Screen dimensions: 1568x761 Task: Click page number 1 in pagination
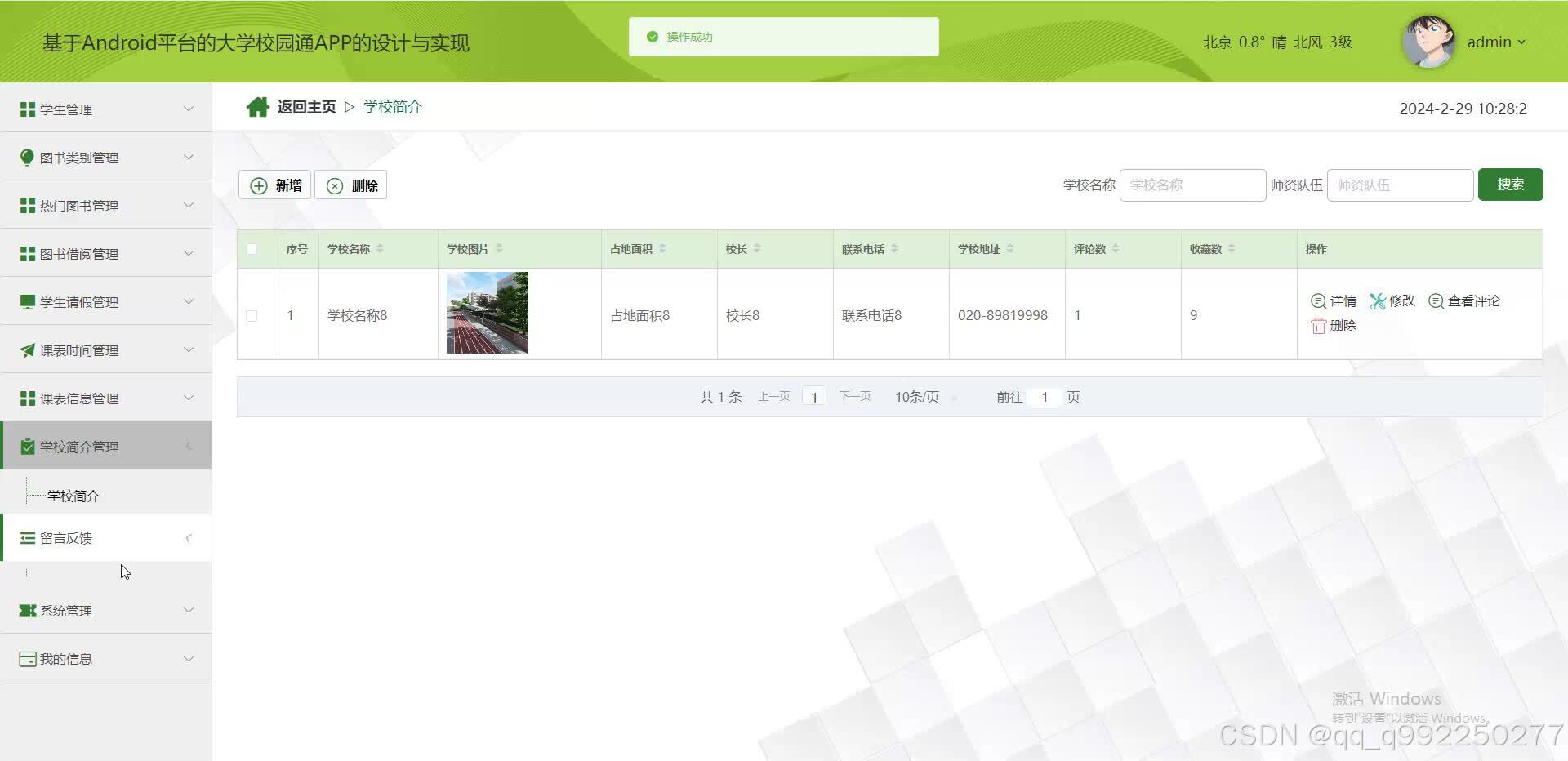814,397
